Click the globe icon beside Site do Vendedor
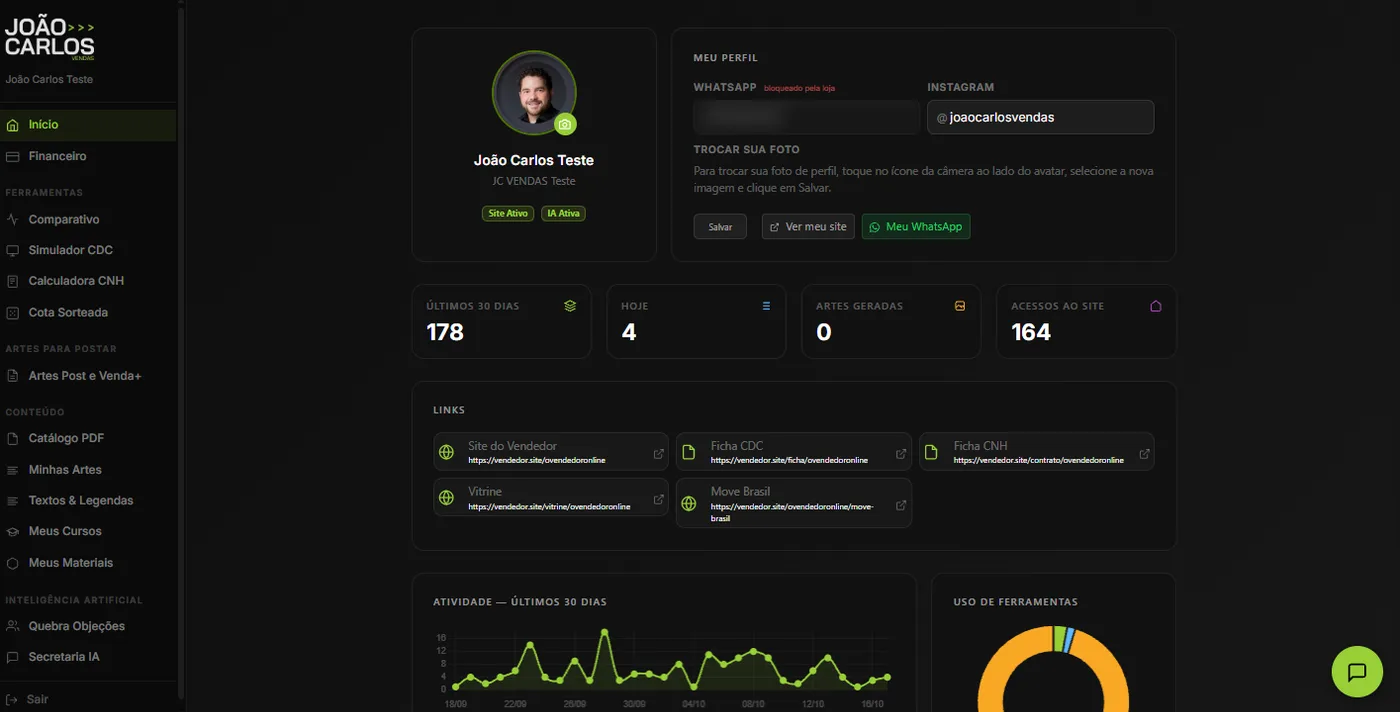This screenshot has width=1400, height=712. click(447, 453)
